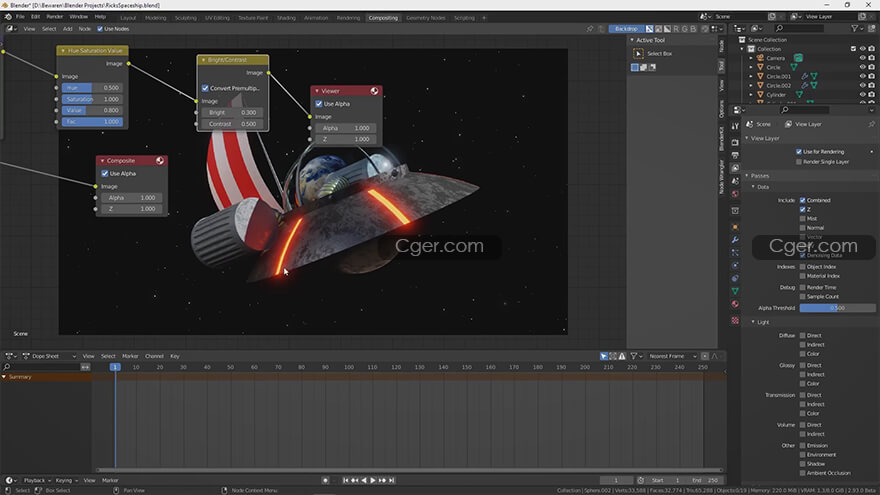Switch to the Shading workspace tab
The width and height of the screenshot is (880, 495).
286,18
